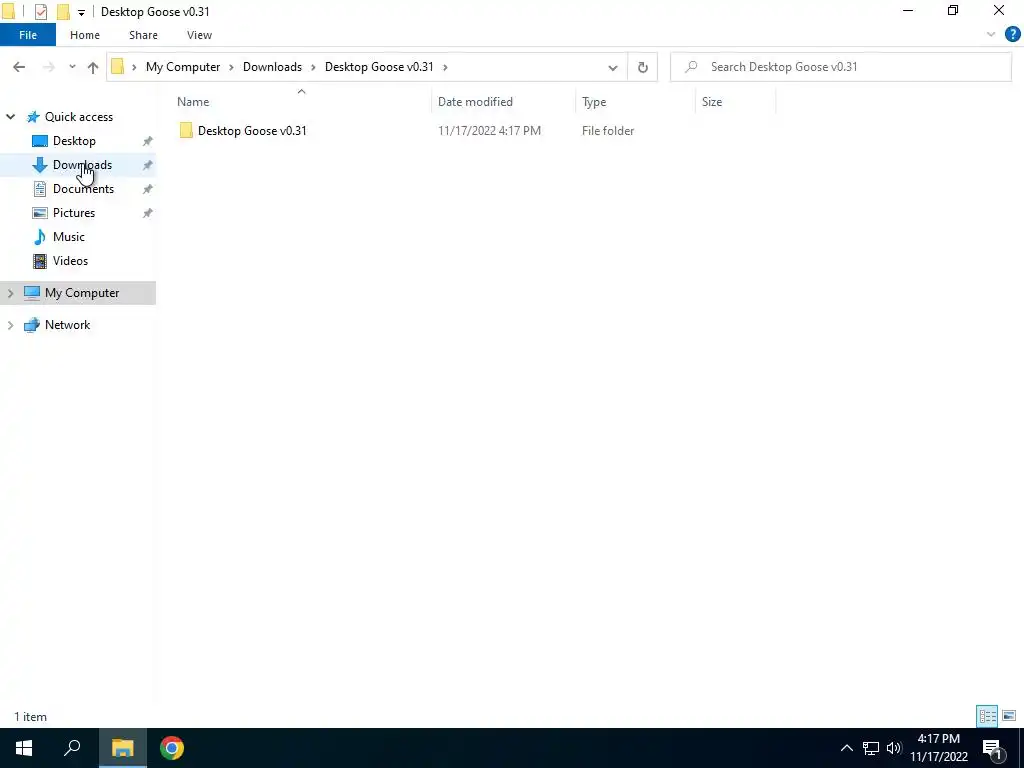Viewport: 1024px width, 768px height.
Task: Click Desktop Goose v0.31 breadcrumb segment
Action: 379,67
